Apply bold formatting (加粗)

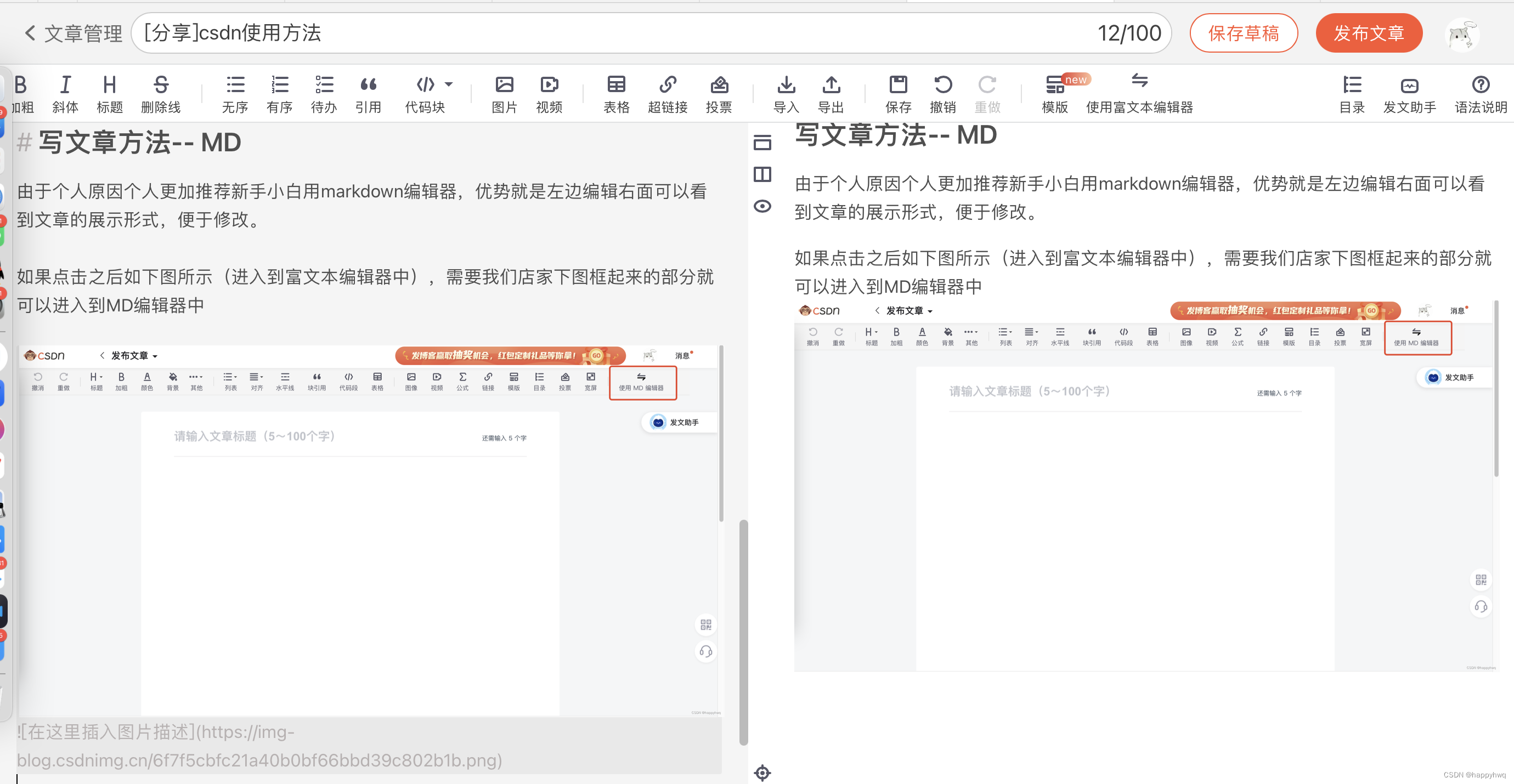coord(22,94)
